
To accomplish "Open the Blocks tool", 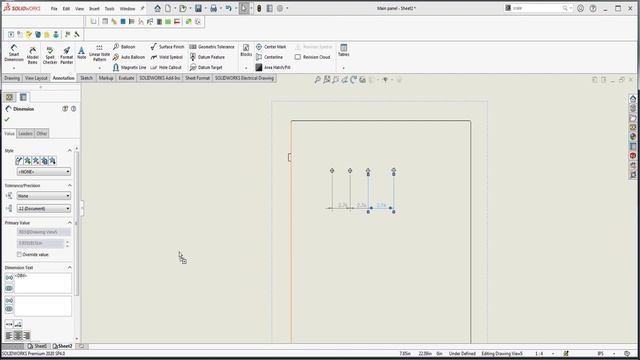I will [x=246, y=50].
